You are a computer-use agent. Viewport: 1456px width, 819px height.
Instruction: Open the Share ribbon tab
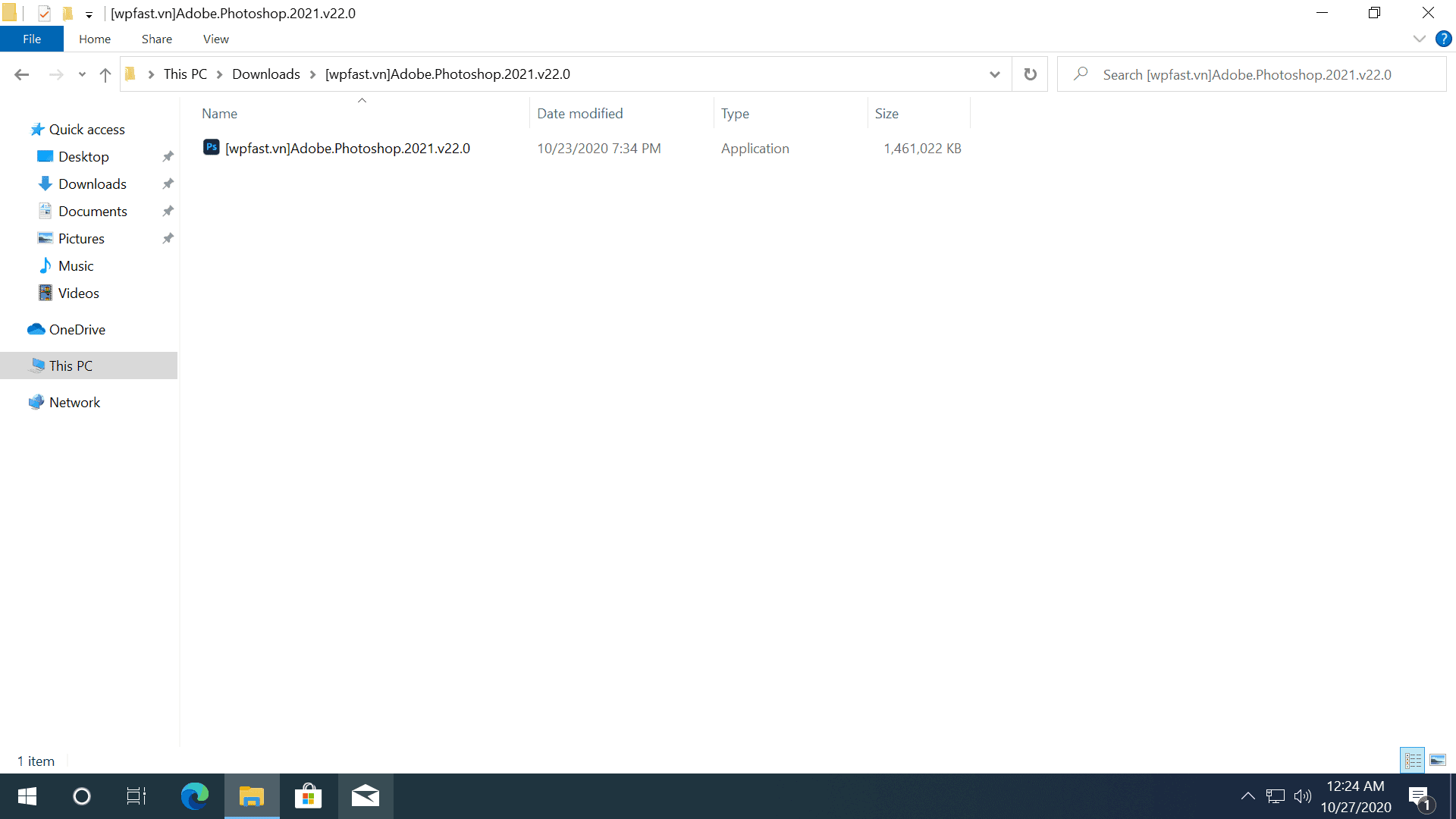(157, 39)
